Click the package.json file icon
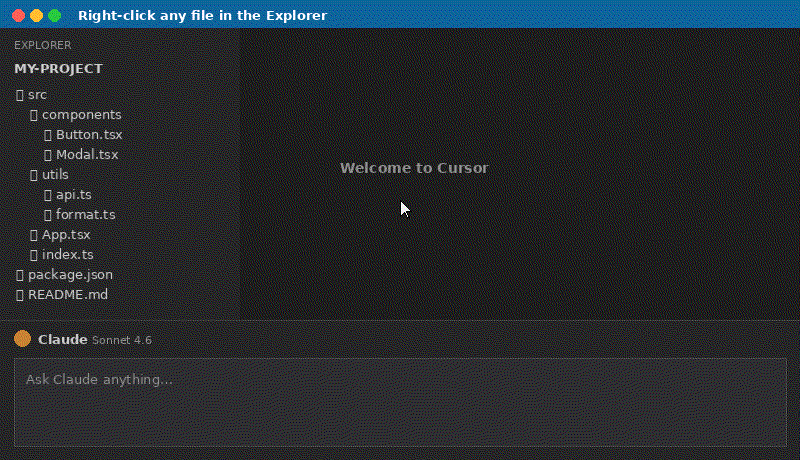The height and width of the screenshot is (460, 800). tap(20, 275)
